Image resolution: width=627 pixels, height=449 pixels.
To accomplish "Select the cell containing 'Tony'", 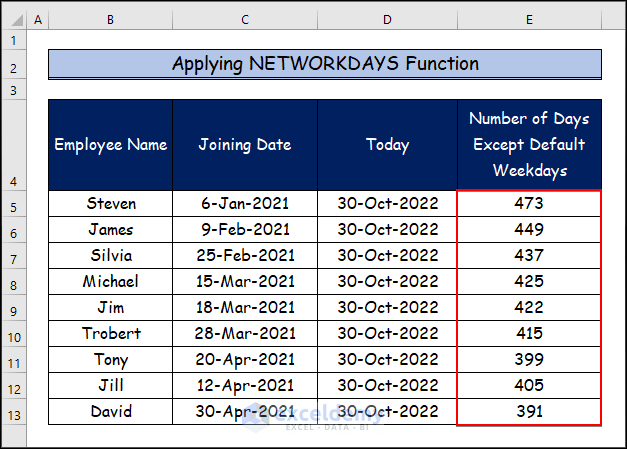I will click(111, 359).
